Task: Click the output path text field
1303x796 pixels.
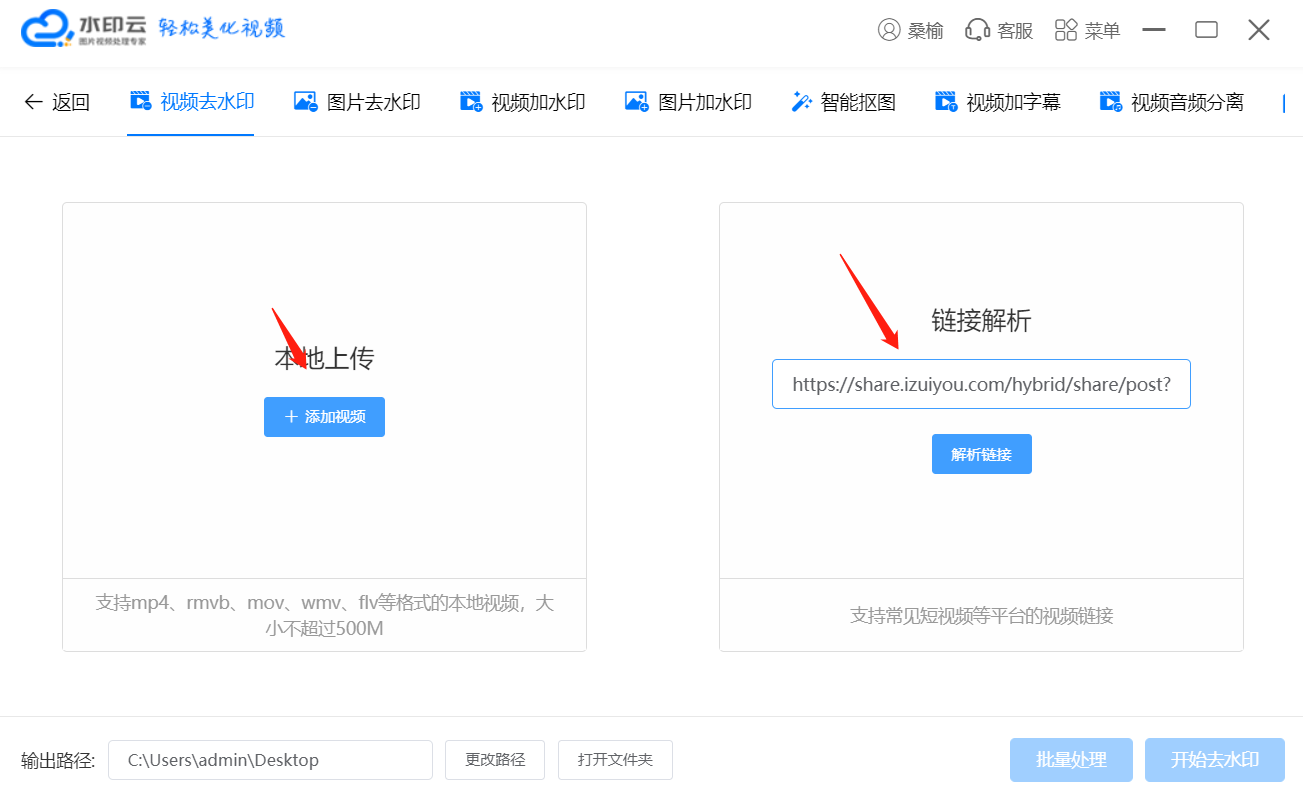Action: (x=270, y=760)
